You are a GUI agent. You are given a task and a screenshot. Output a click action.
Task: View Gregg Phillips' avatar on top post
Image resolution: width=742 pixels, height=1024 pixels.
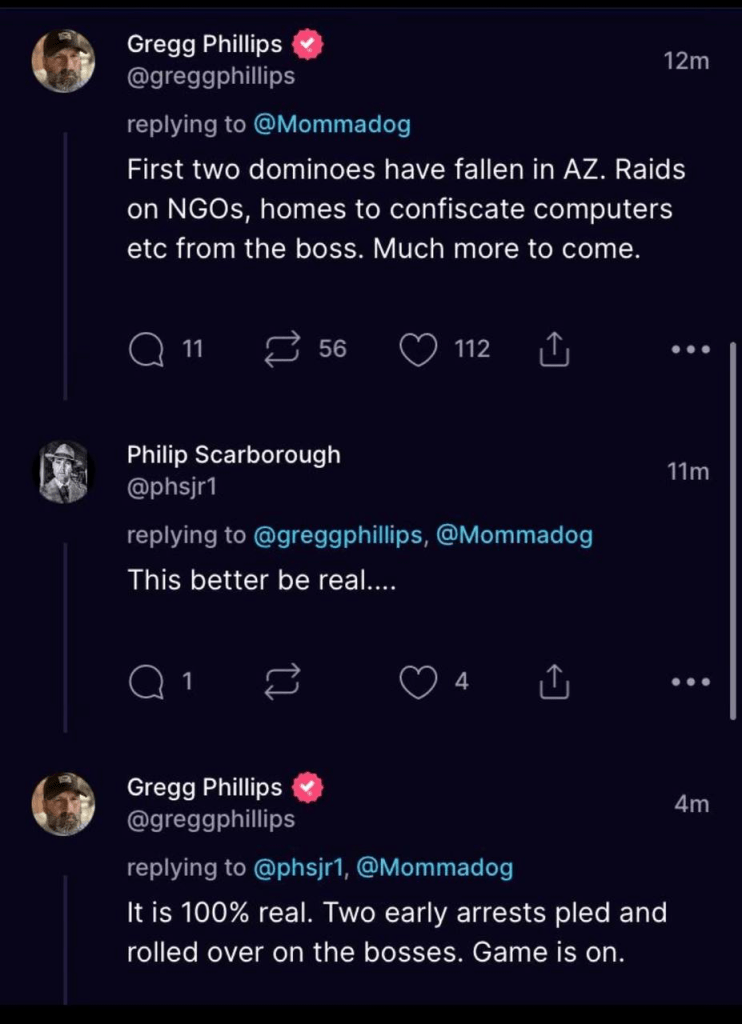(x=64, y=61)
